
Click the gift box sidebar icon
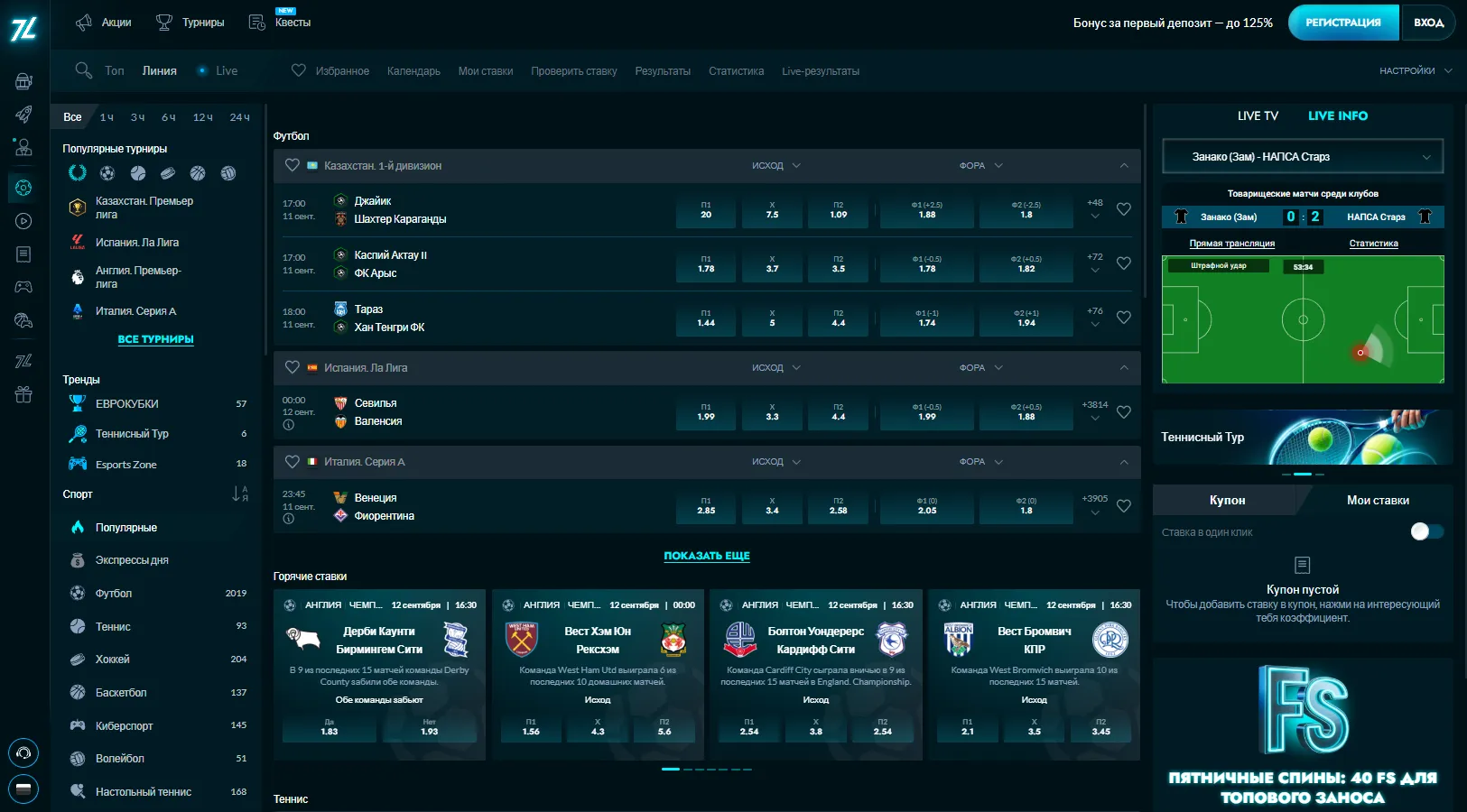pyautogui.click(x=23, y=394)
